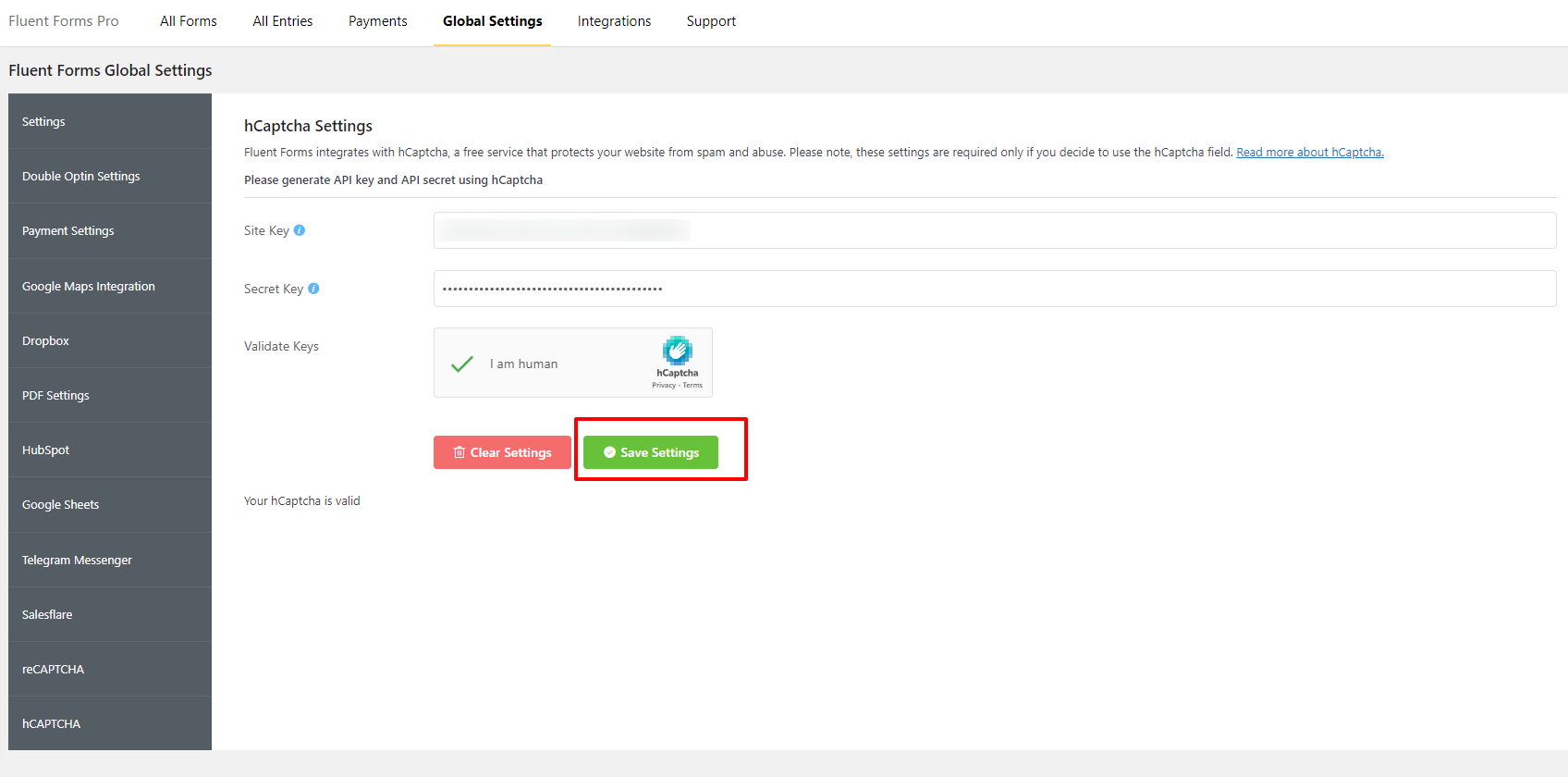Switch to the Integrations tab
Viewport: 1568px width, 777px height.
tap(615, 21)
